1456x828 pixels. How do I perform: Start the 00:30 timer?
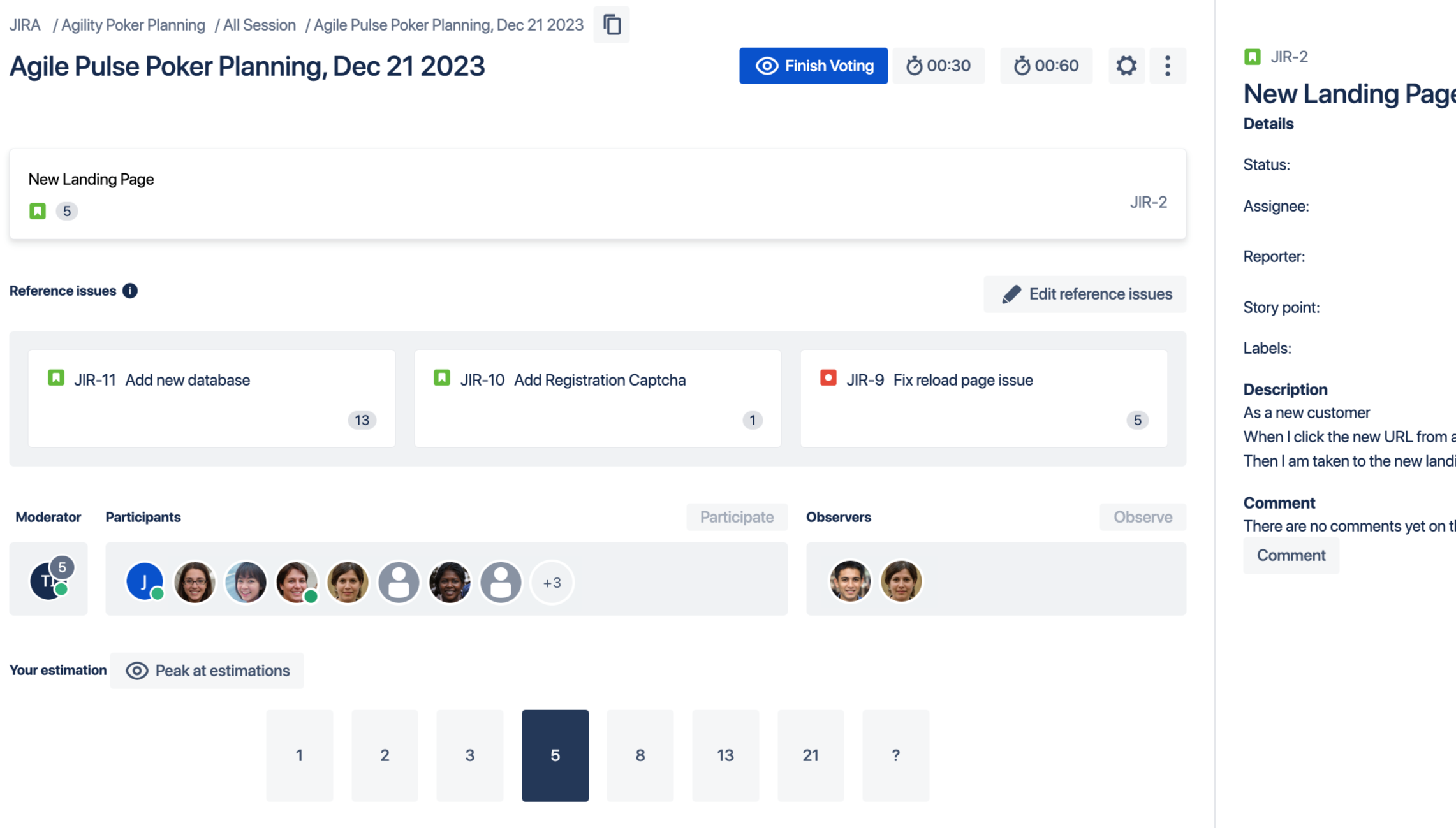point(938,66)
